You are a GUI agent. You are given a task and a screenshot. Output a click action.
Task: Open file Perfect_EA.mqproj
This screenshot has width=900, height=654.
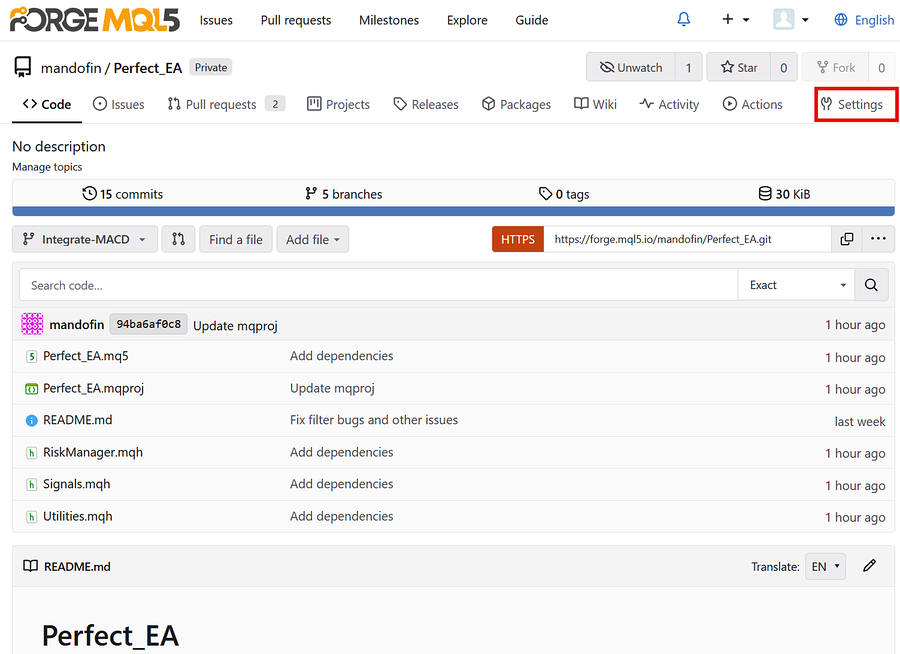coord(94,388)
